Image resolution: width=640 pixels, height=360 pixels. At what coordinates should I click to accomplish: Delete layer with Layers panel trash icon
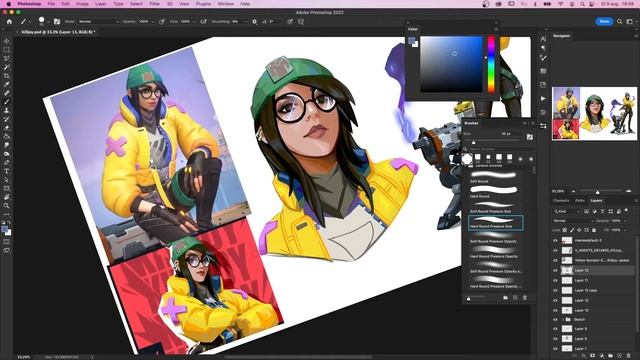tap(629, 356)
